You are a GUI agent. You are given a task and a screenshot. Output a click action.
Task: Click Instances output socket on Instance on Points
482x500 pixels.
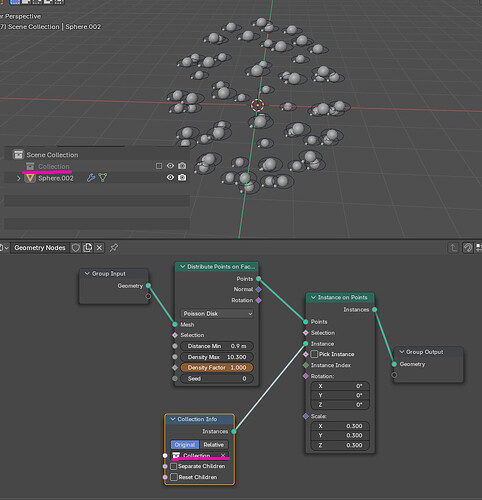(x=375, y=310)
